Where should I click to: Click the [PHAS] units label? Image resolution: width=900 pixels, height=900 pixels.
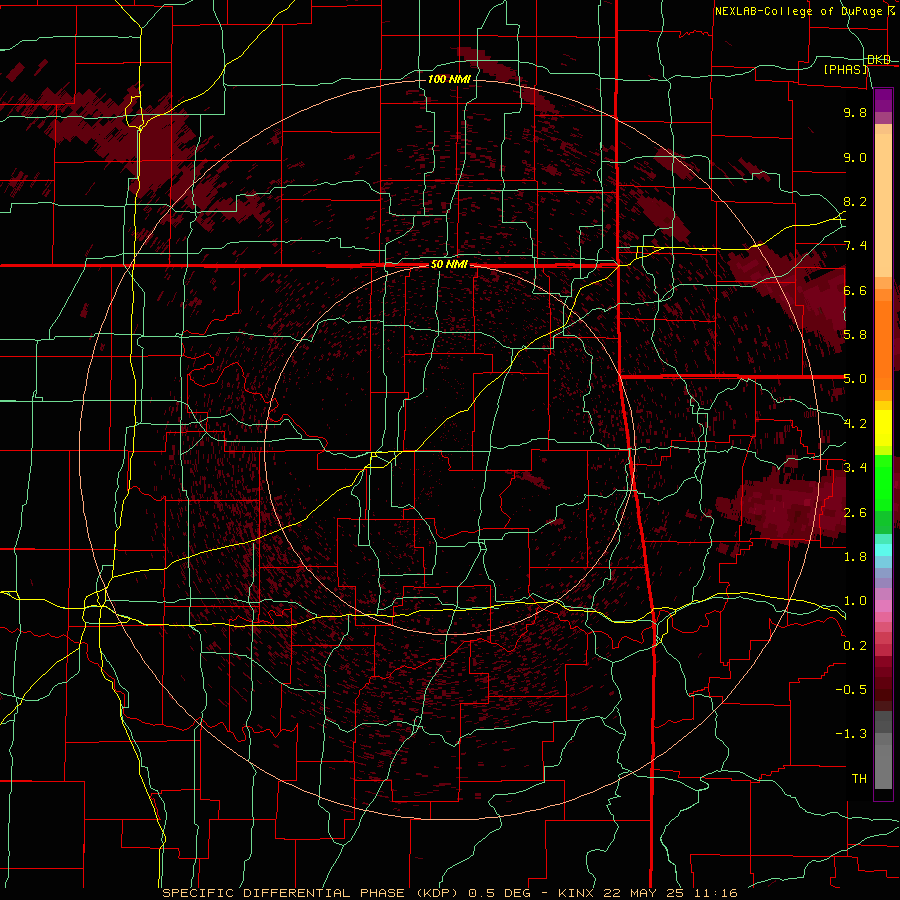[845, 69]
